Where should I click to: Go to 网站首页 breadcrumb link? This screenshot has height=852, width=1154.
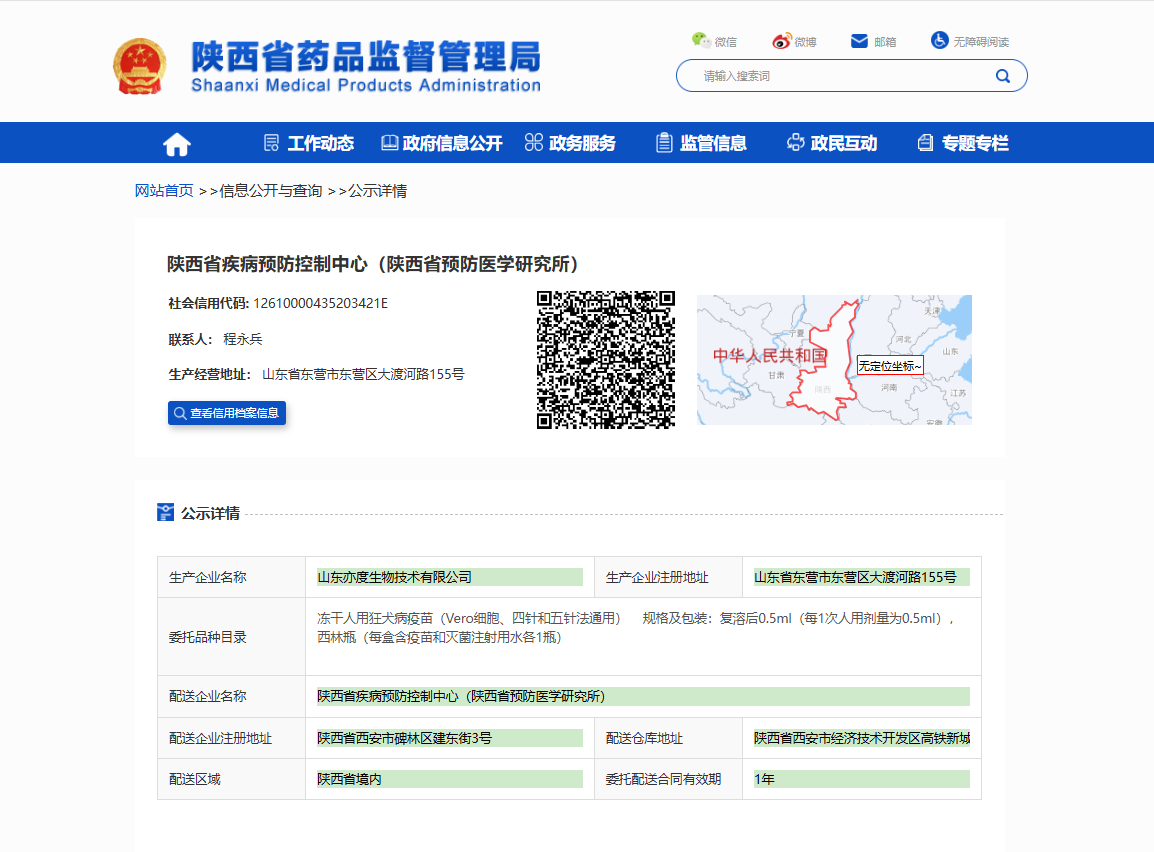[x=164, y=191]
